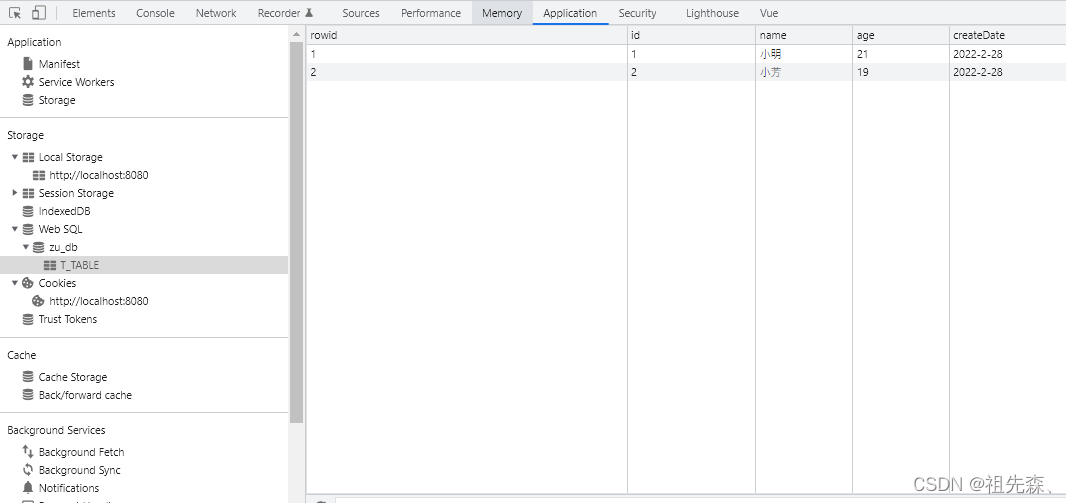
Task: Select Manifest in the Application section
Action: tap(59, 64)
